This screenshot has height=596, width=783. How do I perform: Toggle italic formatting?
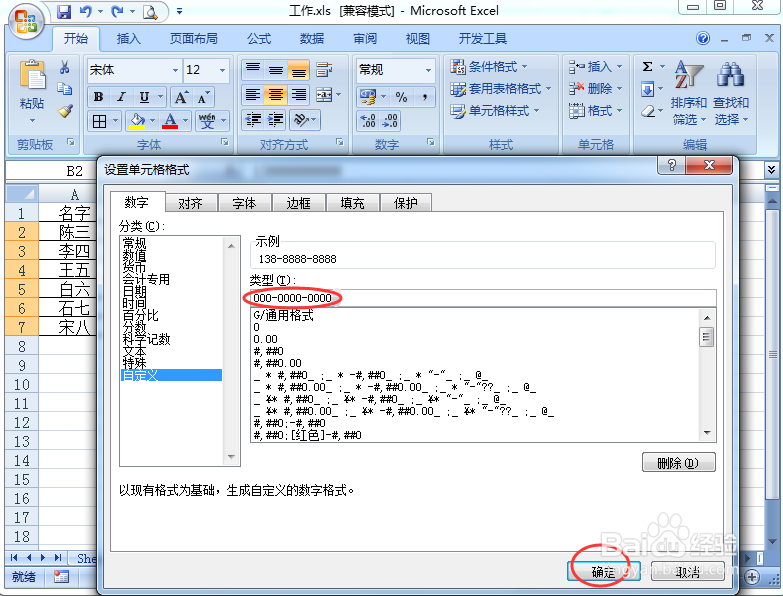121,97
